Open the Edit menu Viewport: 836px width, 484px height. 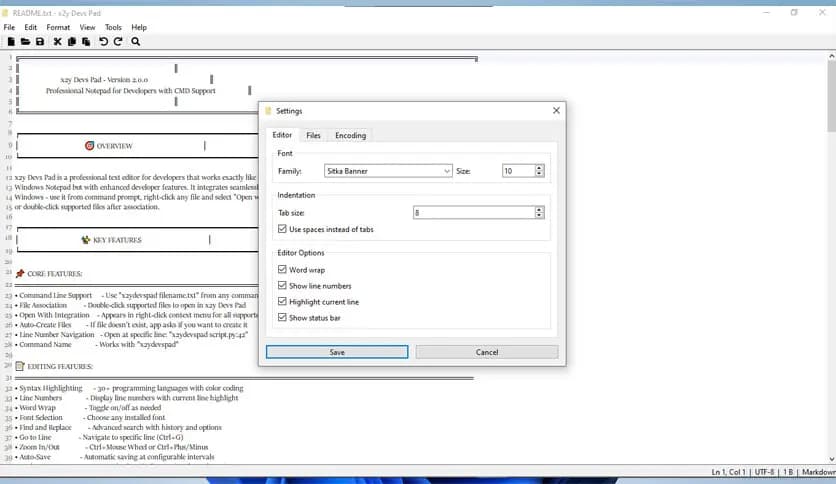click(x=30, y=27)
